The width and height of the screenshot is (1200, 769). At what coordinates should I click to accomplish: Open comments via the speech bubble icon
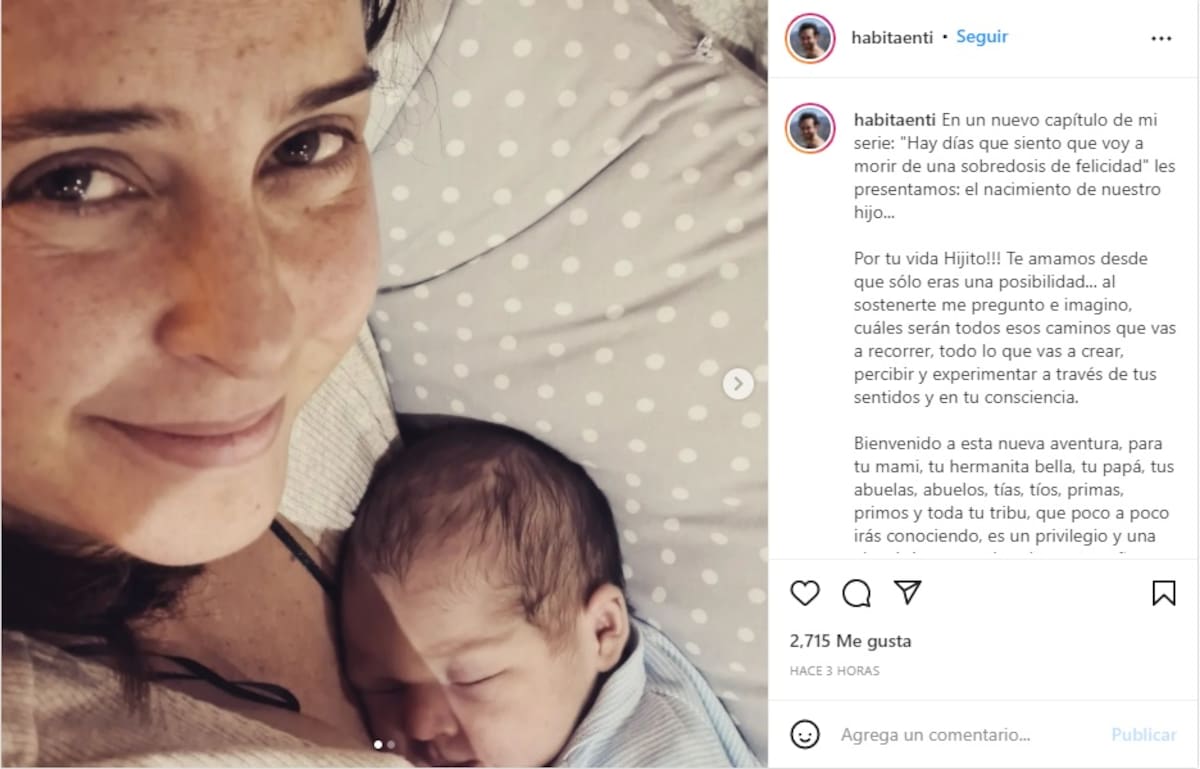856,593
